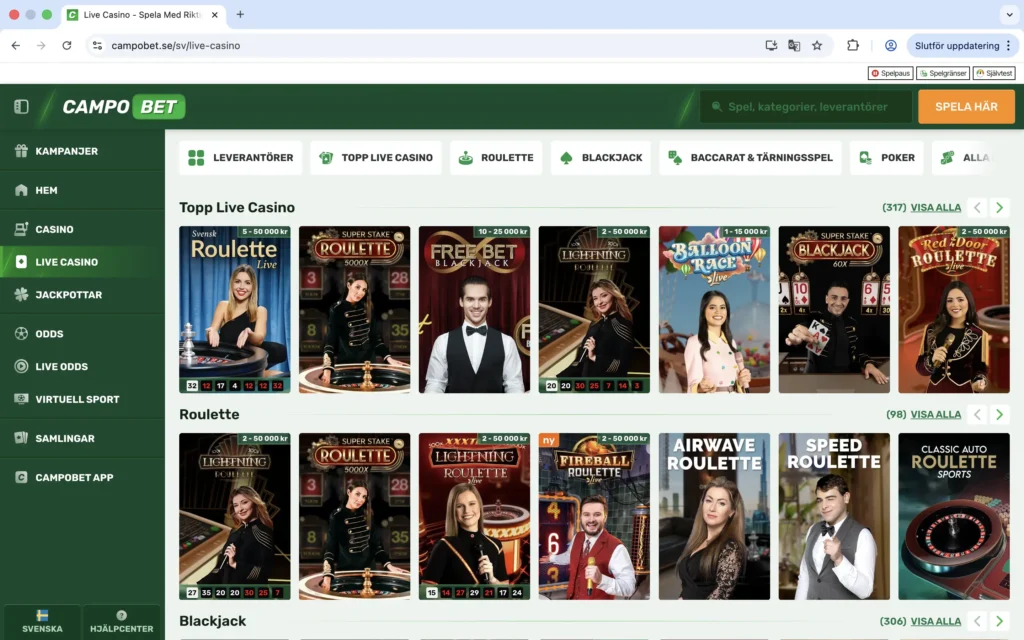
Task: Expand the Topp Live Casino row forward
Action: pos(997,205)
